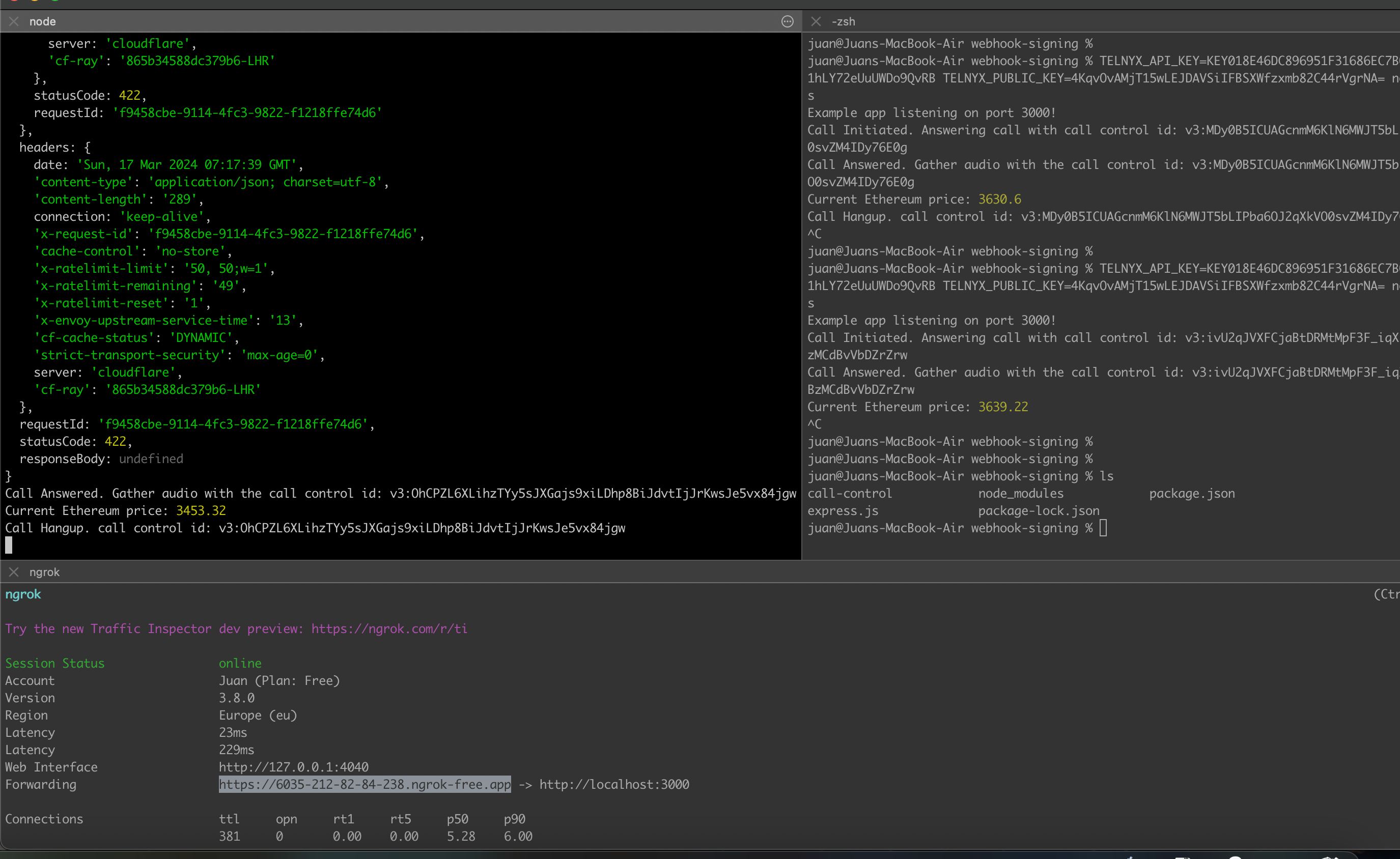The image size is (1400, 859).
Task: Click package-lock.json in ls output
Action: point(1039,511)
